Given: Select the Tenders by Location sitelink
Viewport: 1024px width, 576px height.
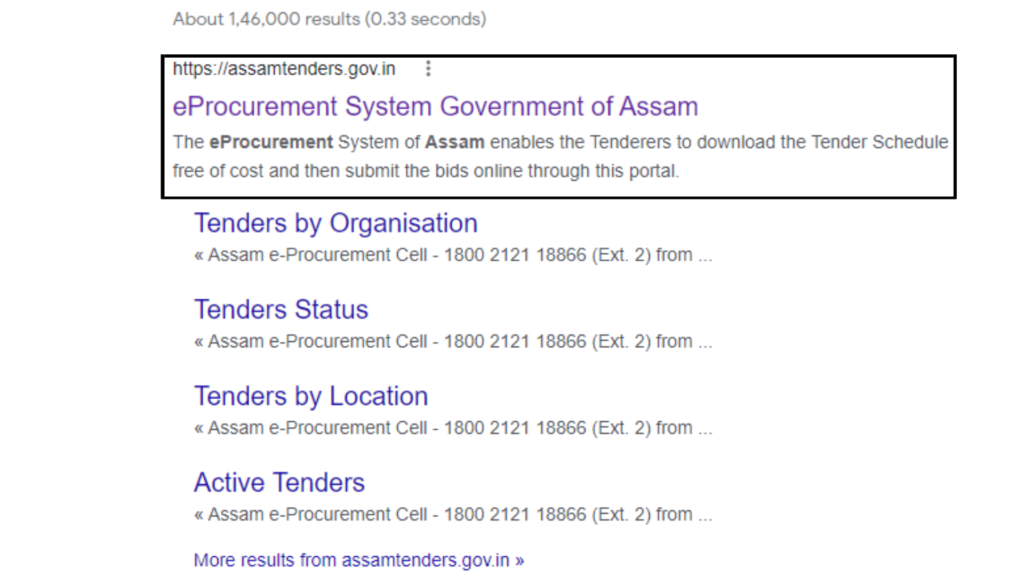Looking at the screenshot, I should (310, 396).
